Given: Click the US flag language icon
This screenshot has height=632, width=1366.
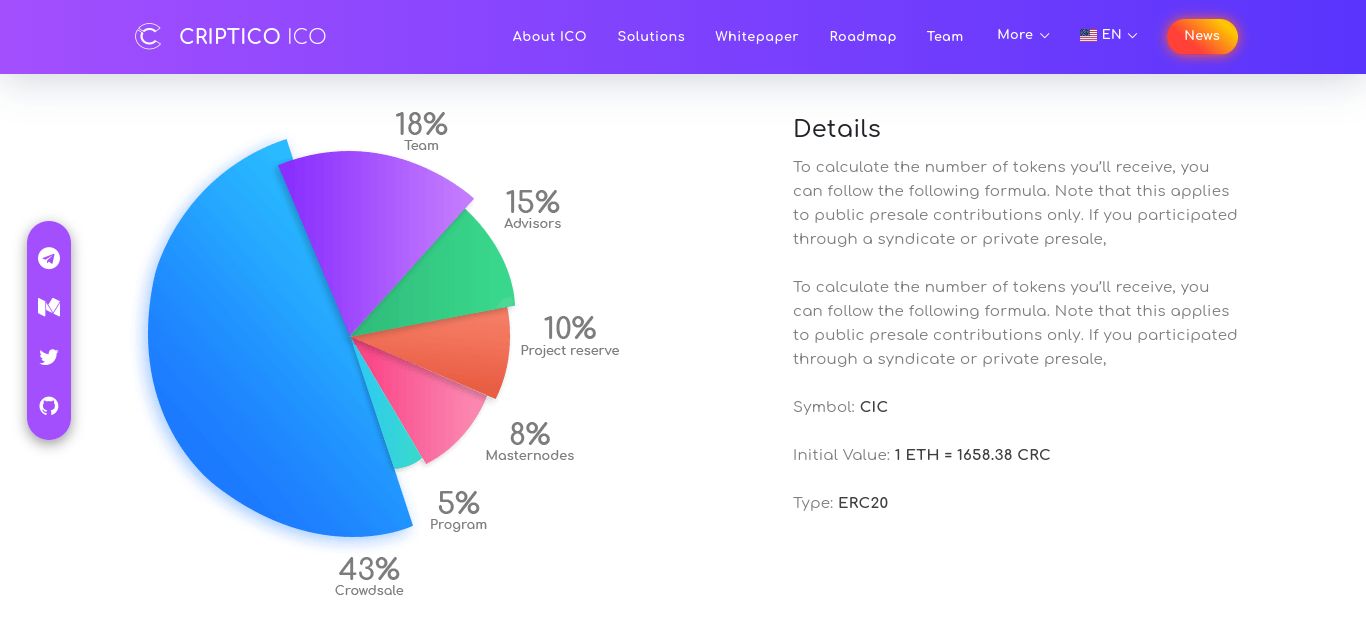Looking at the screenshot, I should click(x=1088, y=35).
